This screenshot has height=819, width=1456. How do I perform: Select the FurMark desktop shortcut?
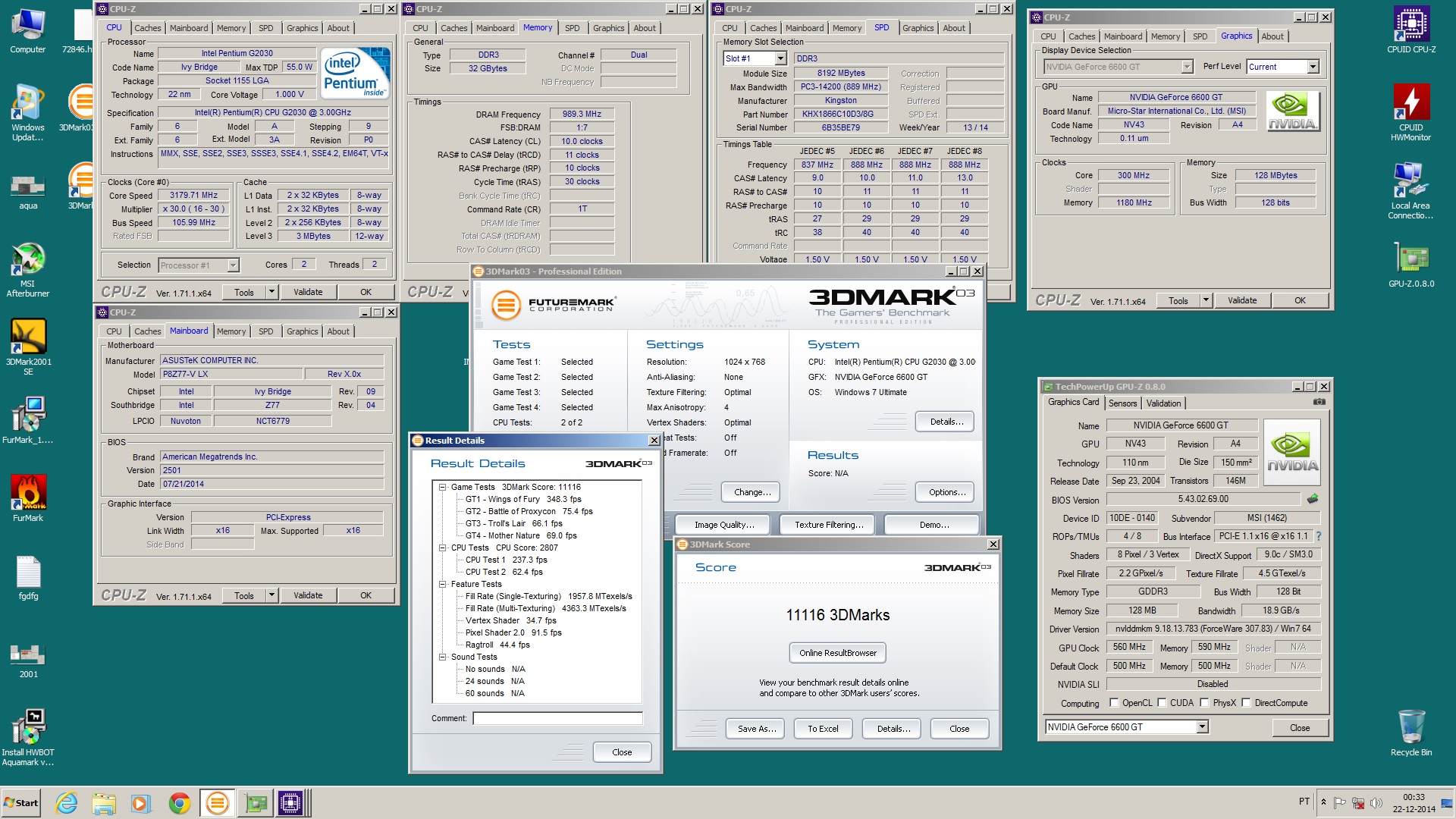point(28,498)
